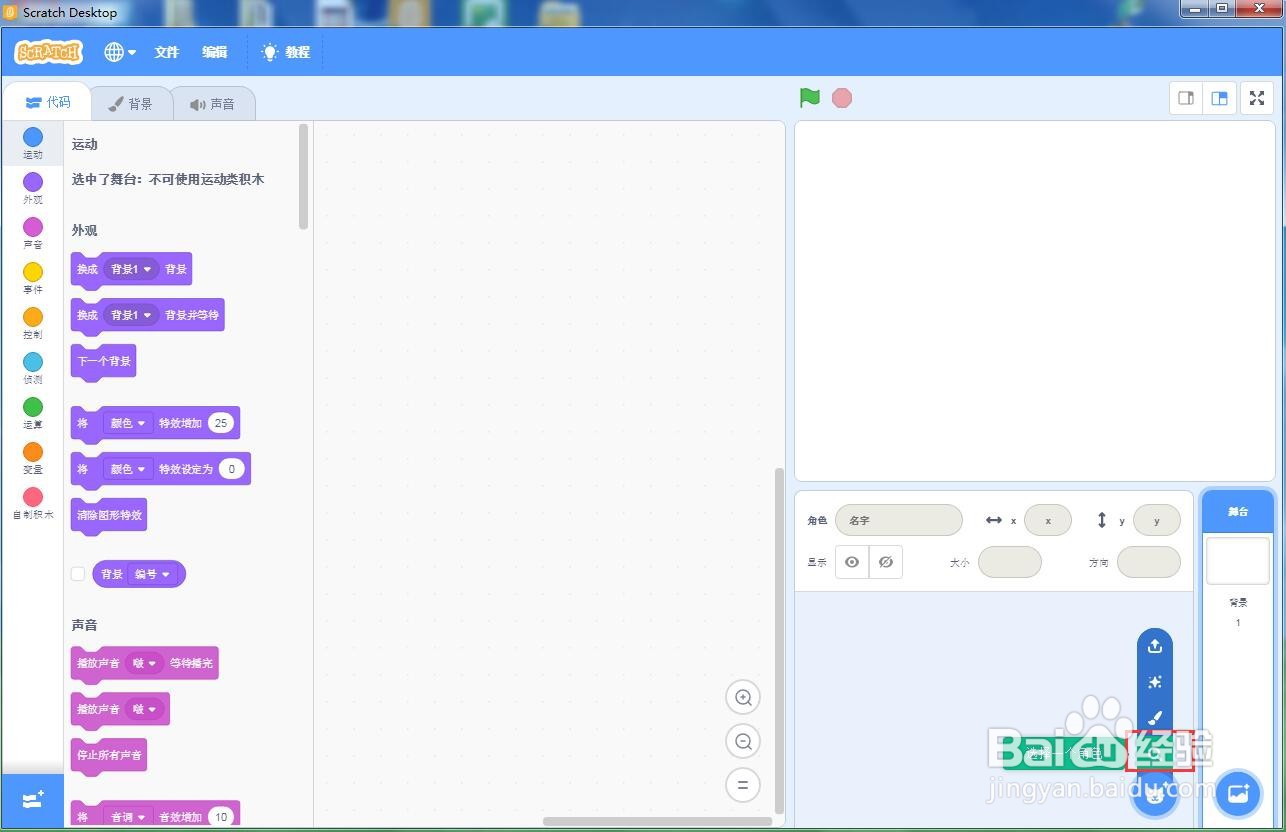Click the show sprite eye button
Image resolution: width=1286 pixels, height=832 pixels.
pyautogui.click(x=852, y=562)
